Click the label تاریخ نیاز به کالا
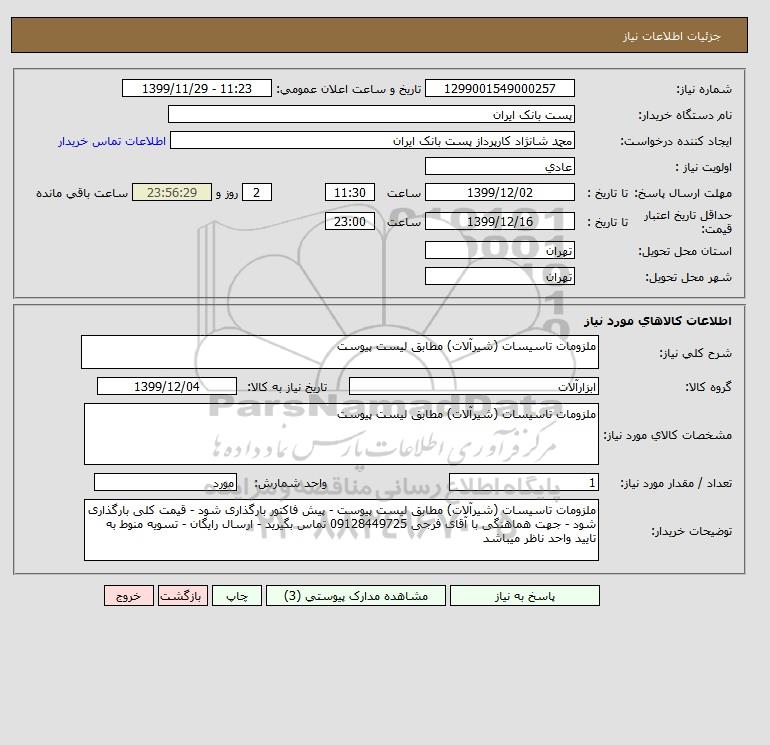The height and width of the screenshot is (745, 770). pyautogui.click(x=287, y=387)
